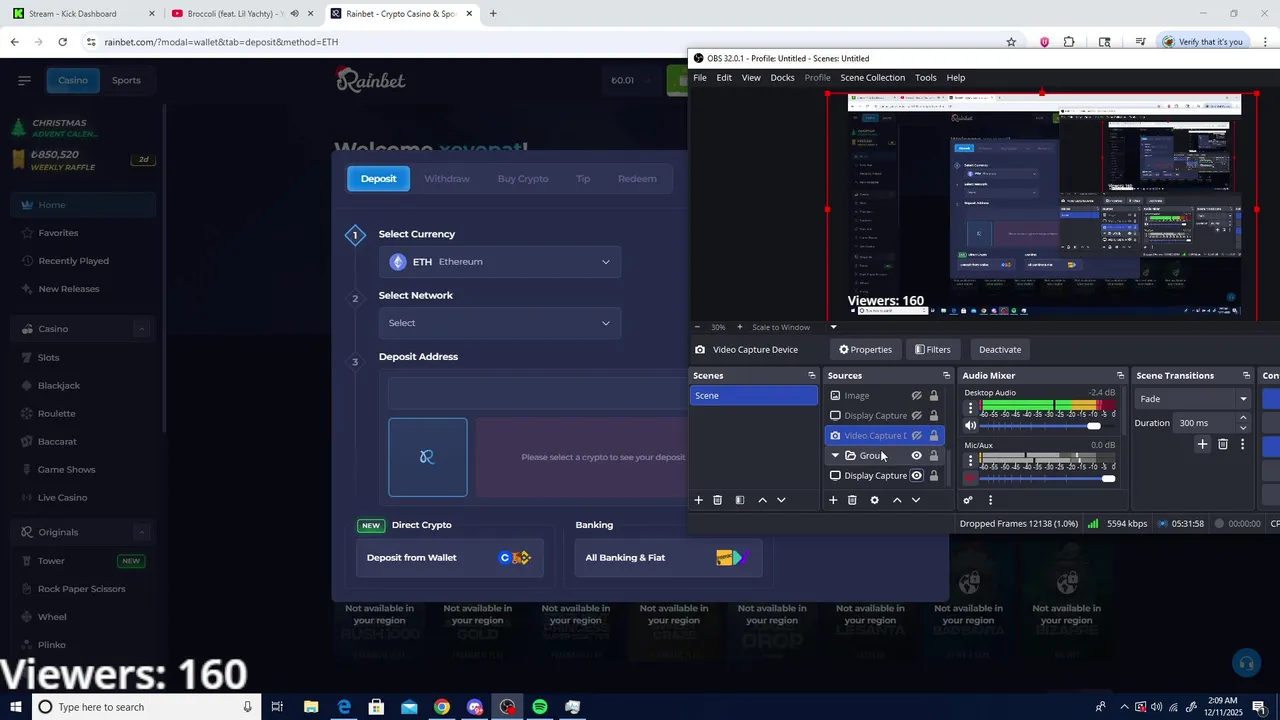This screenshot has width=1280, height=720.
Task: Show the Image source via eye icon
Action: (916, 396)
